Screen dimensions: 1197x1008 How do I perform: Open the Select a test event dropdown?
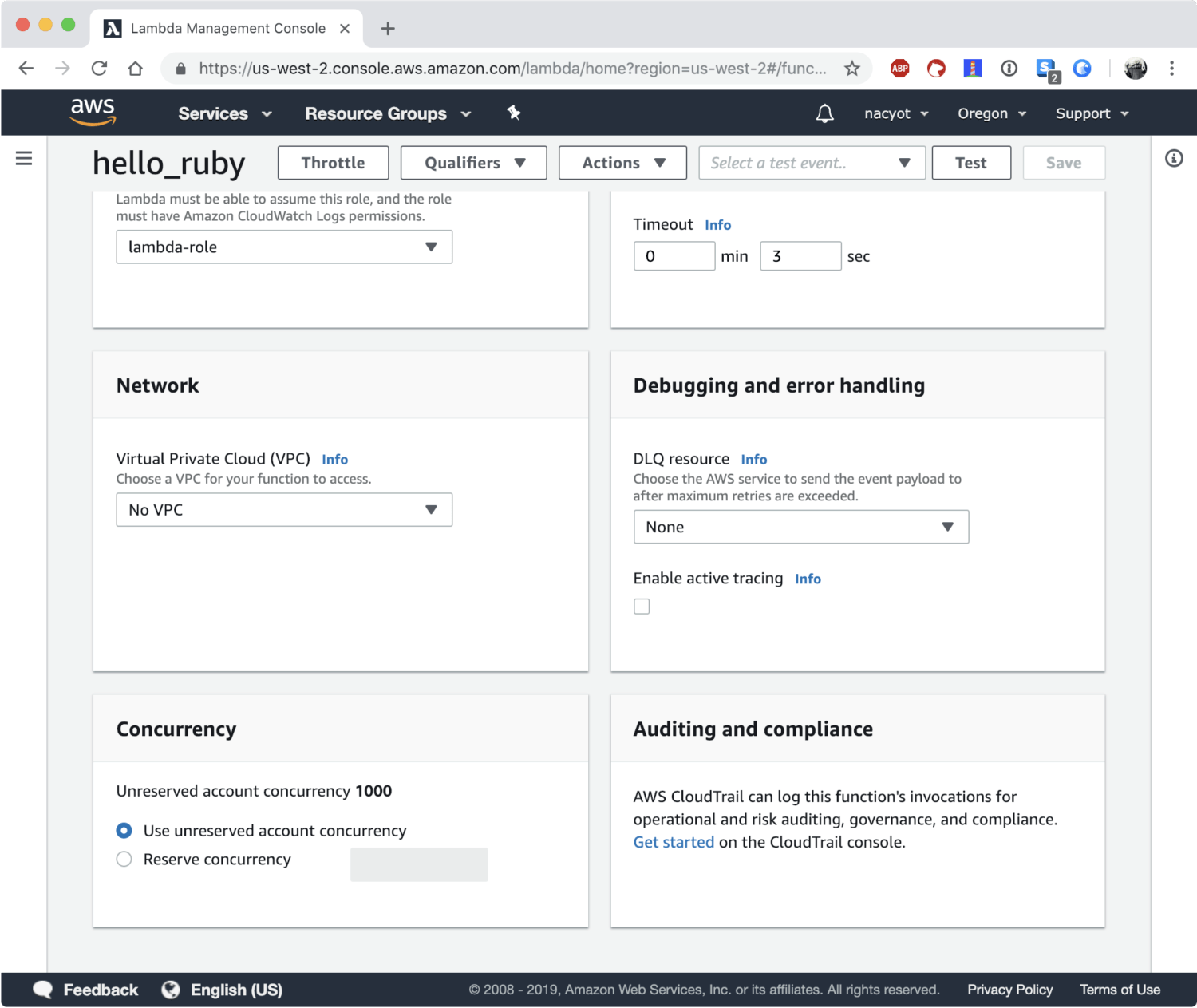[812, 163]
